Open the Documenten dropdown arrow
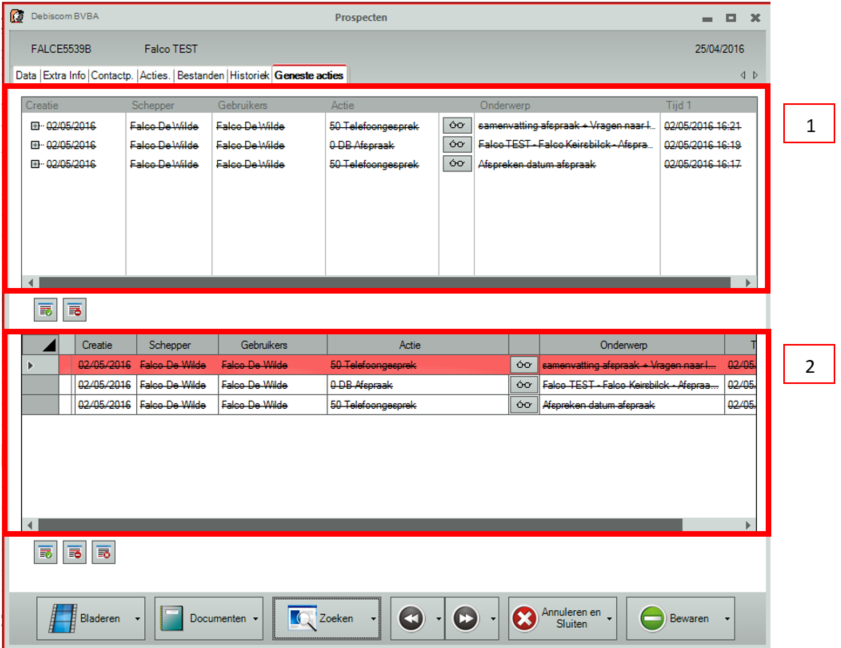 pos(255,619)
